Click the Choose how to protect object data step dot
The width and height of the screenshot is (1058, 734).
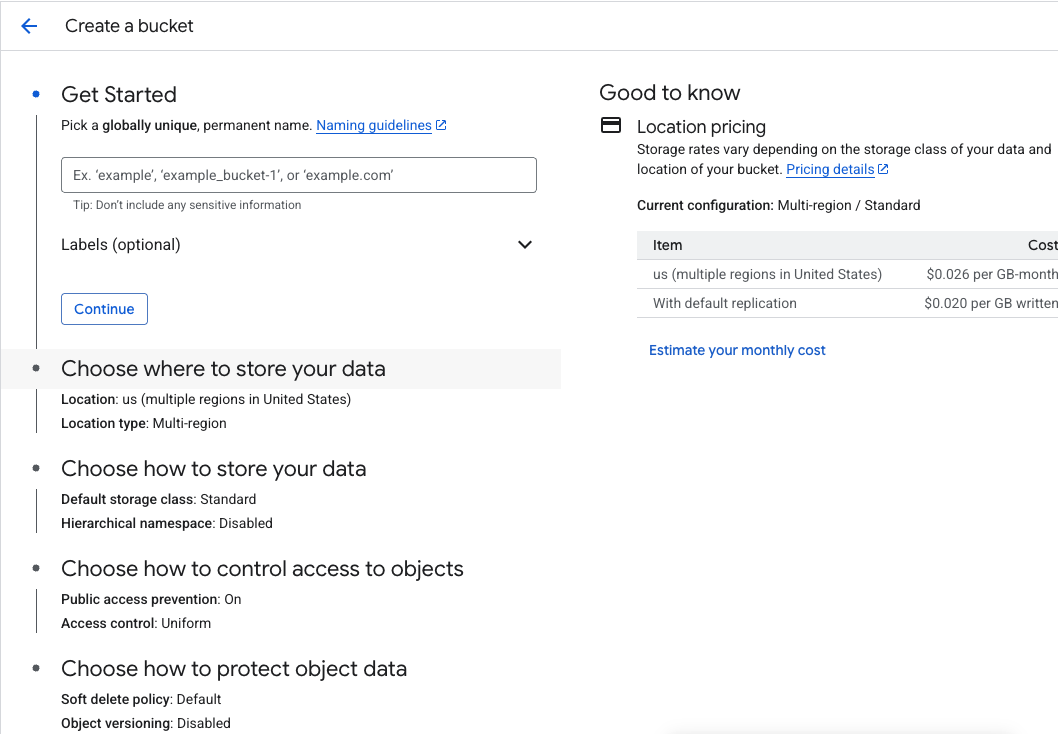[35, 668]
